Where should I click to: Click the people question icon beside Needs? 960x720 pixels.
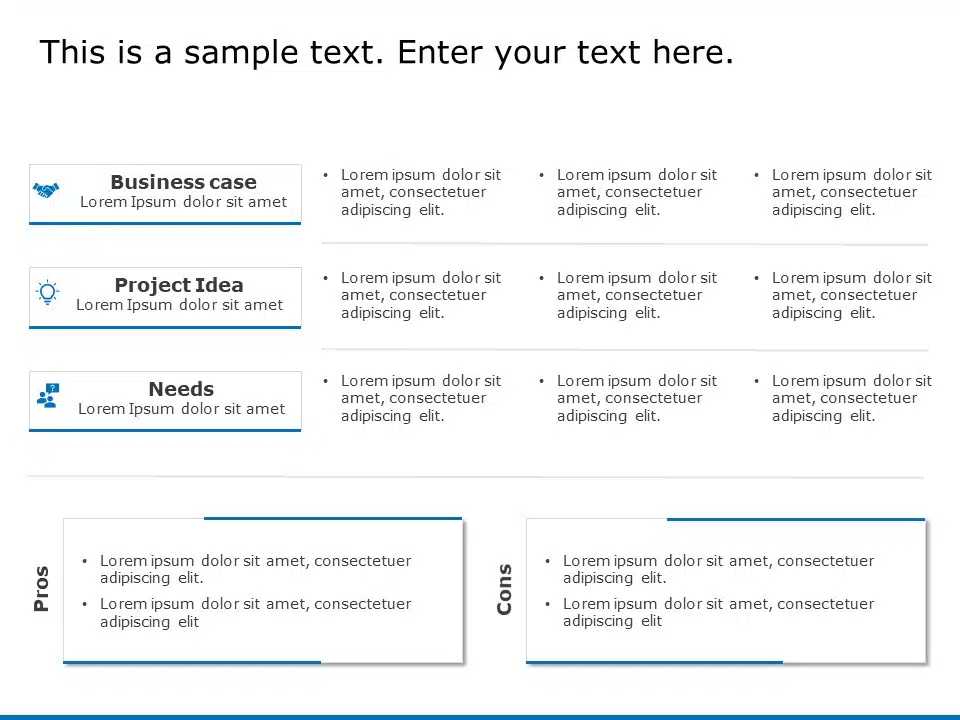coord(47,396)
